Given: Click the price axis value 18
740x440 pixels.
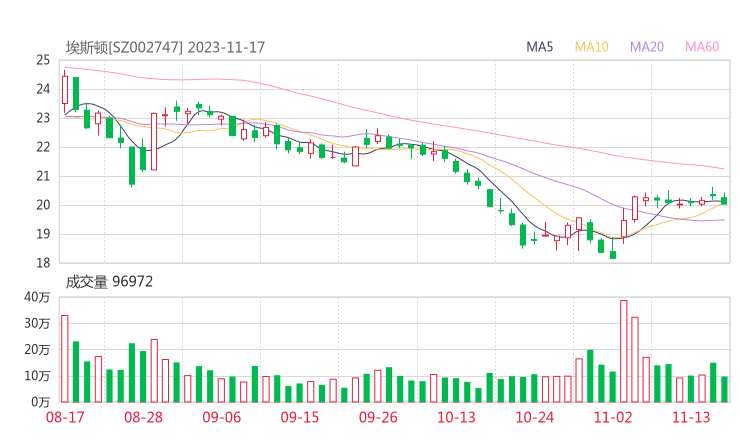Looking at the screenshot, I should click(x=43, y=263).
